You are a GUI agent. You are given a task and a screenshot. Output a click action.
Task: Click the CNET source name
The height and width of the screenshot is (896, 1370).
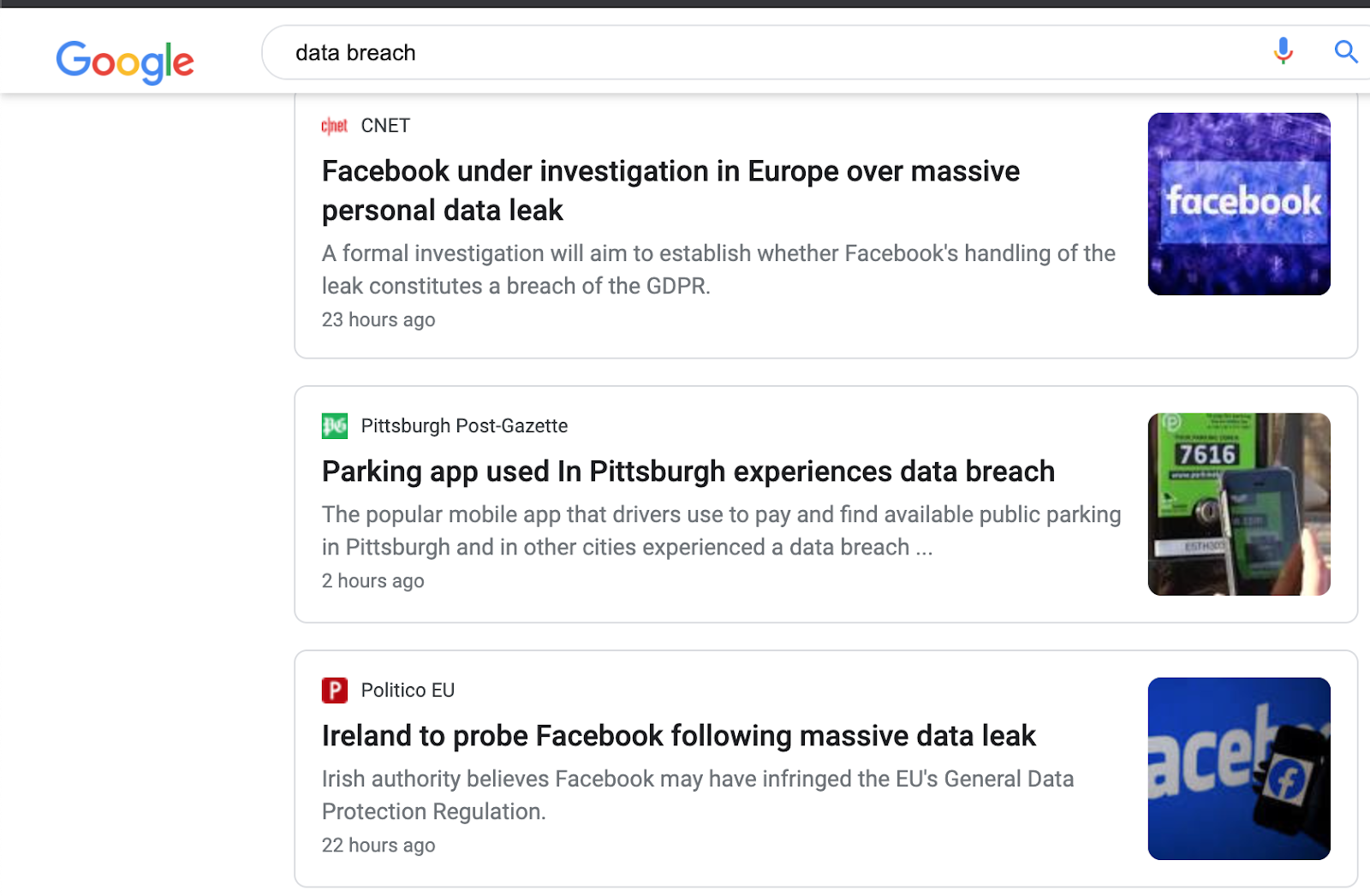pos(385,126)
